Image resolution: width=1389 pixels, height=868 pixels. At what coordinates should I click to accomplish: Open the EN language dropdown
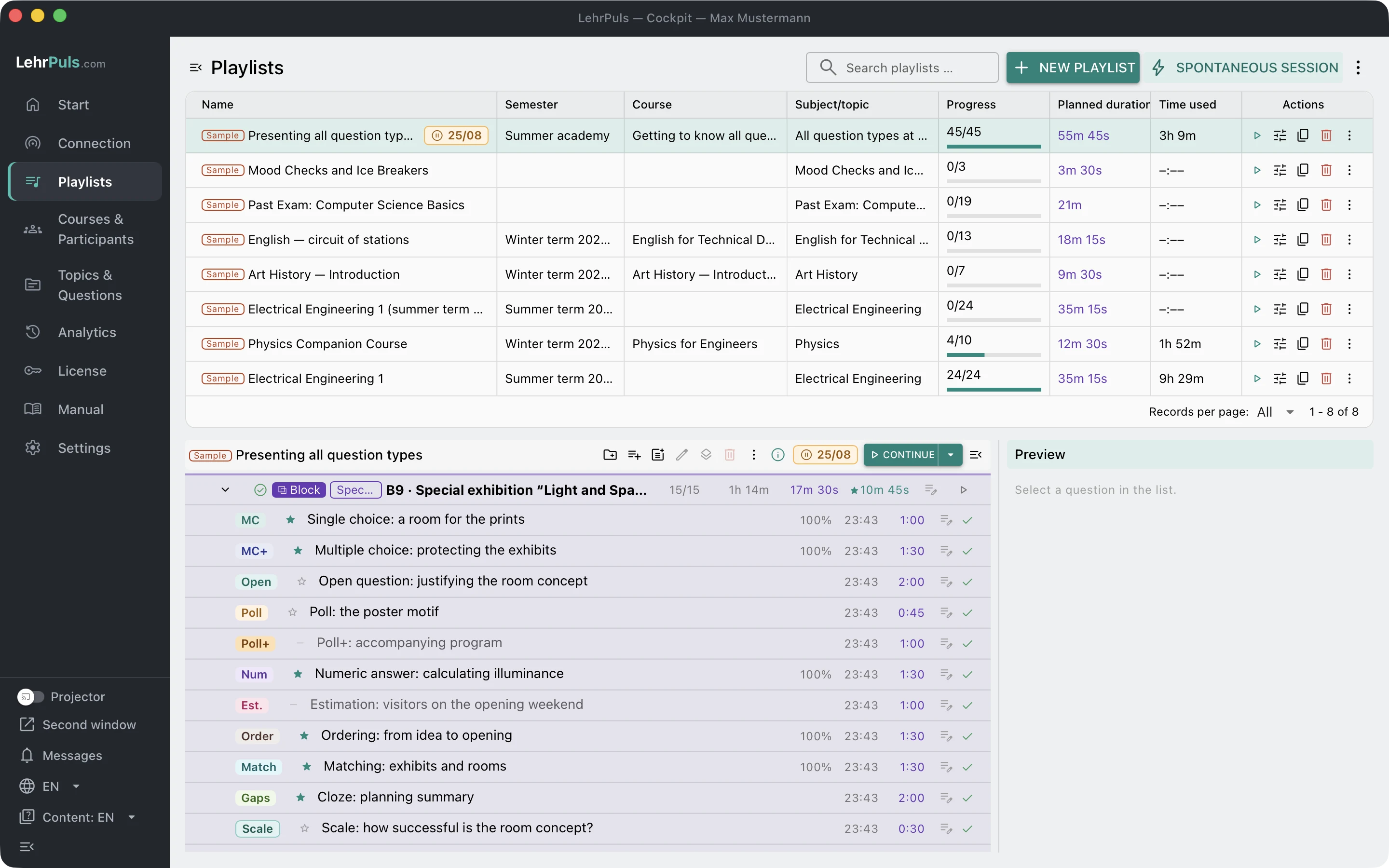coord(51,787)
